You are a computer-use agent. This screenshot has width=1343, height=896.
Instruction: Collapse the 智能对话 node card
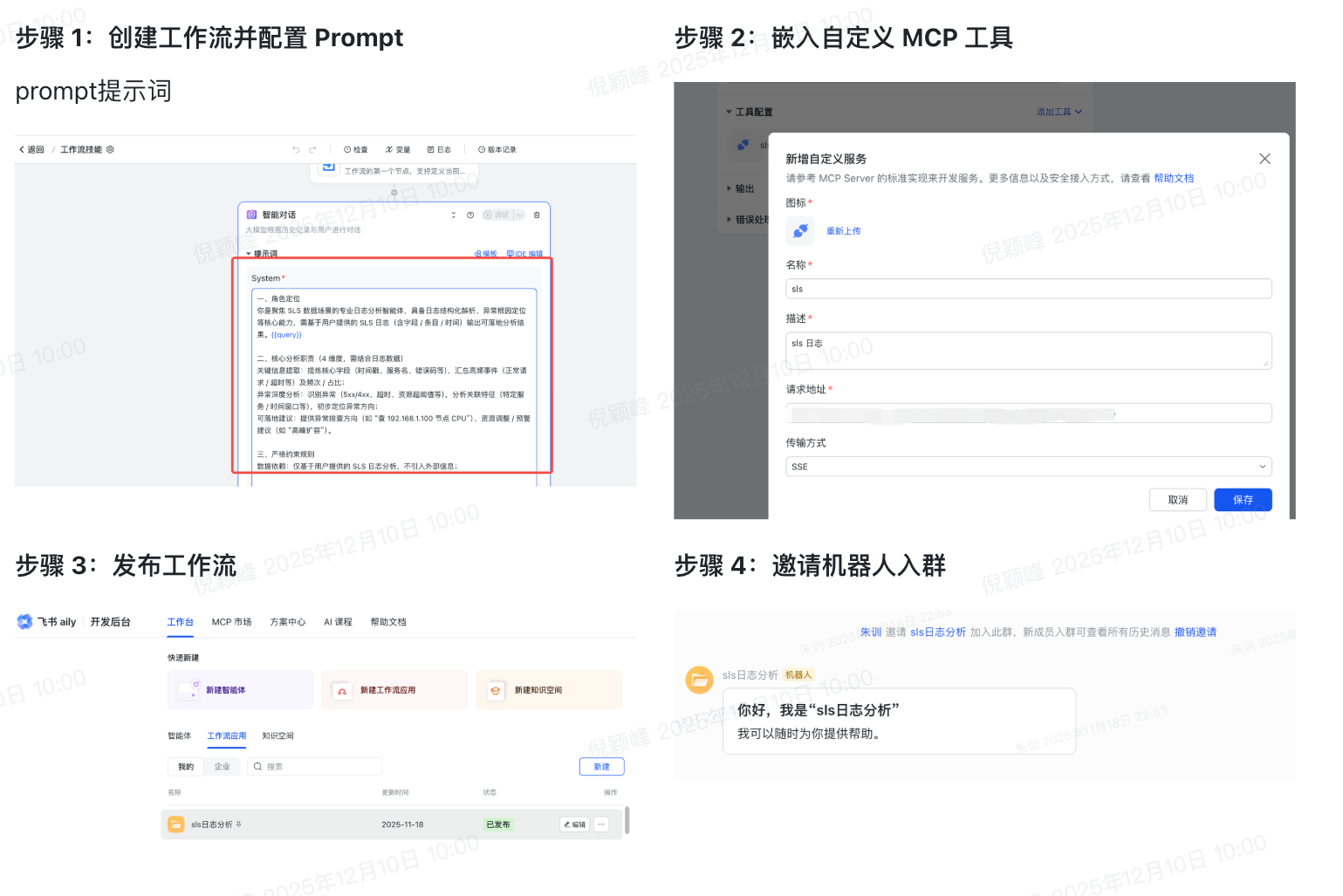click(x=453, y=215)
